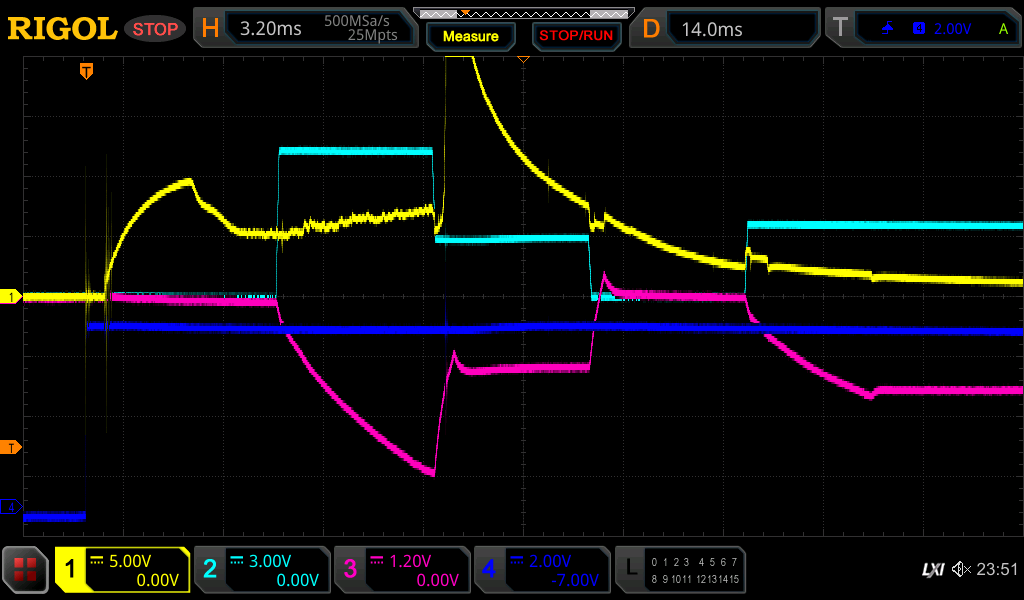1024x600 pixels.
Task: Toggle channel 3 magenta 1.20V label
Action: click(402, 570)
